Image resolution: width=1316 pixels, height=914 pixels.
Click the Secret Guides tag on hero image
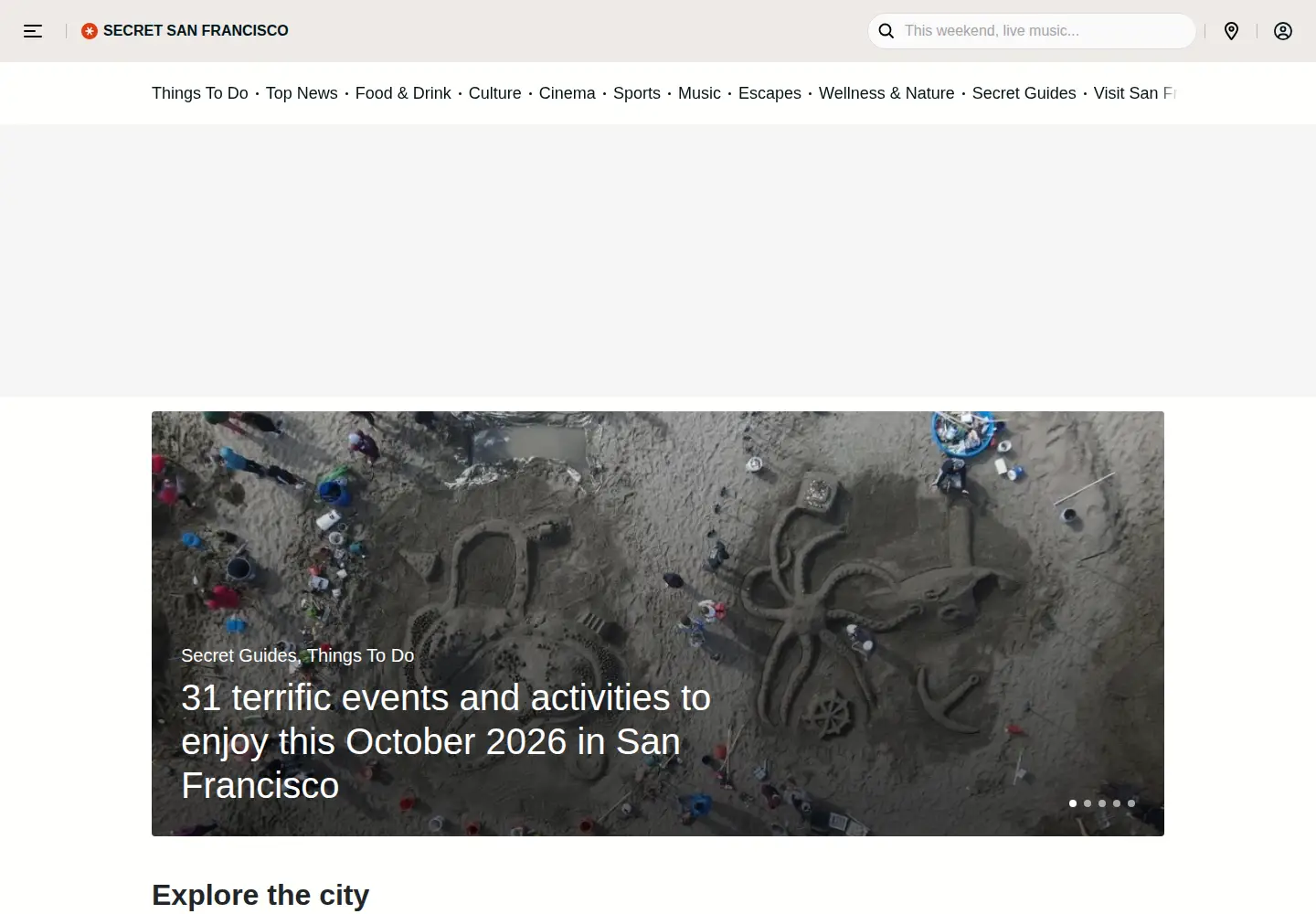point(239,655)
